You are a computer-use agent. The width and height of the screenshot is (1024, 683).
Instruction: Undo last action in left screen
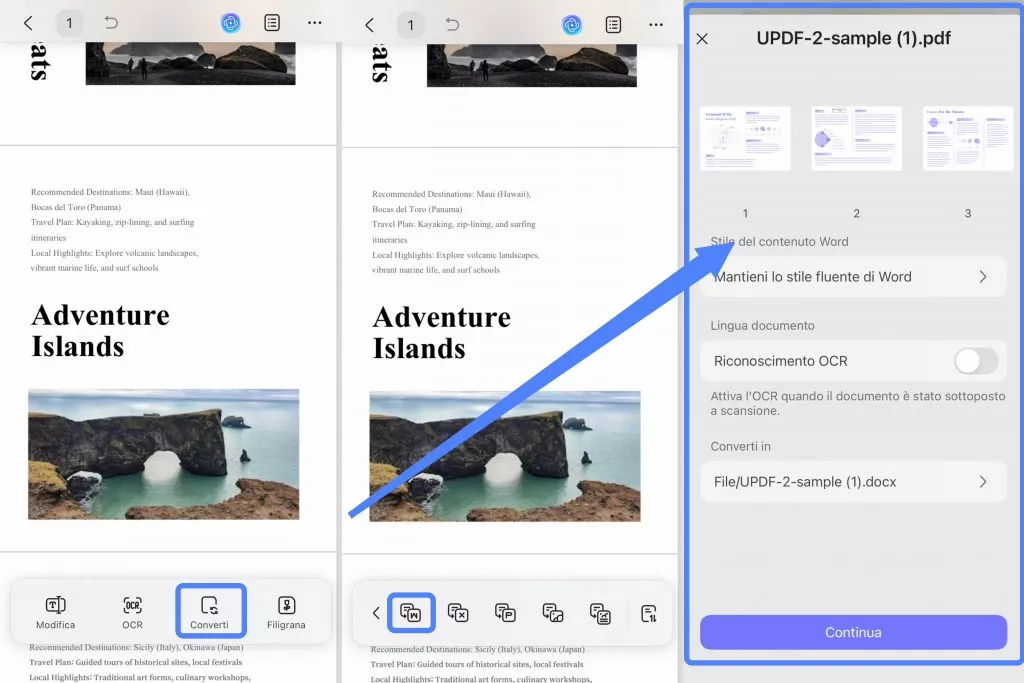coord(111,23)
